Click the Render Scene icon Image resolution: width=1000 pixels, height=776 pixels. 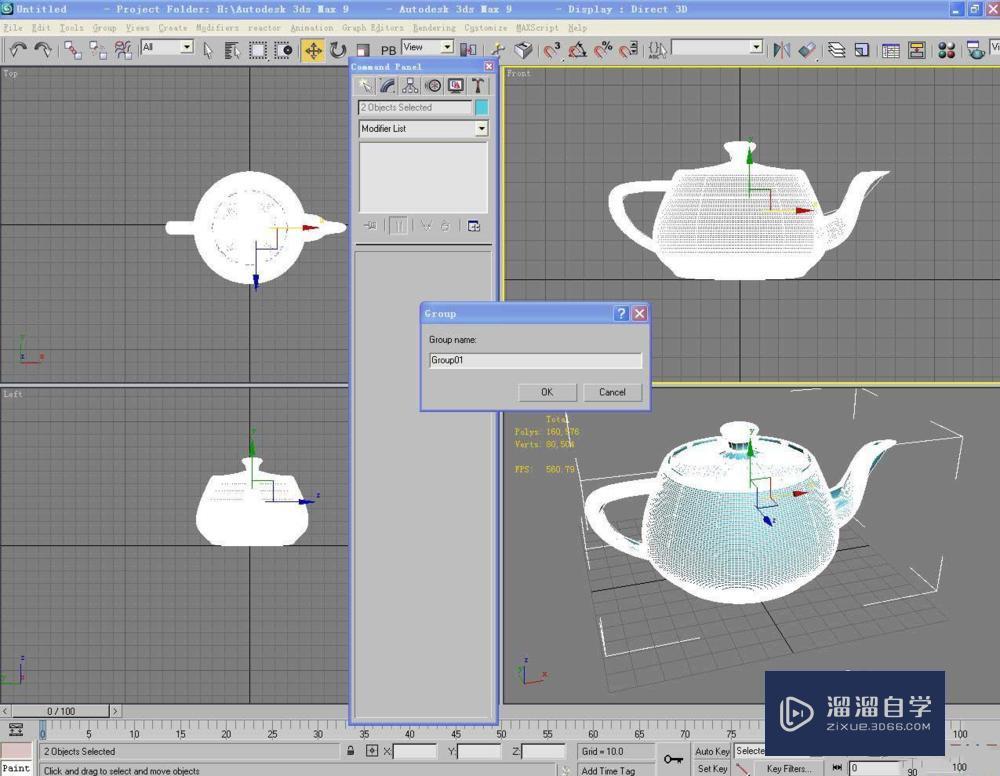coord(978,50)
